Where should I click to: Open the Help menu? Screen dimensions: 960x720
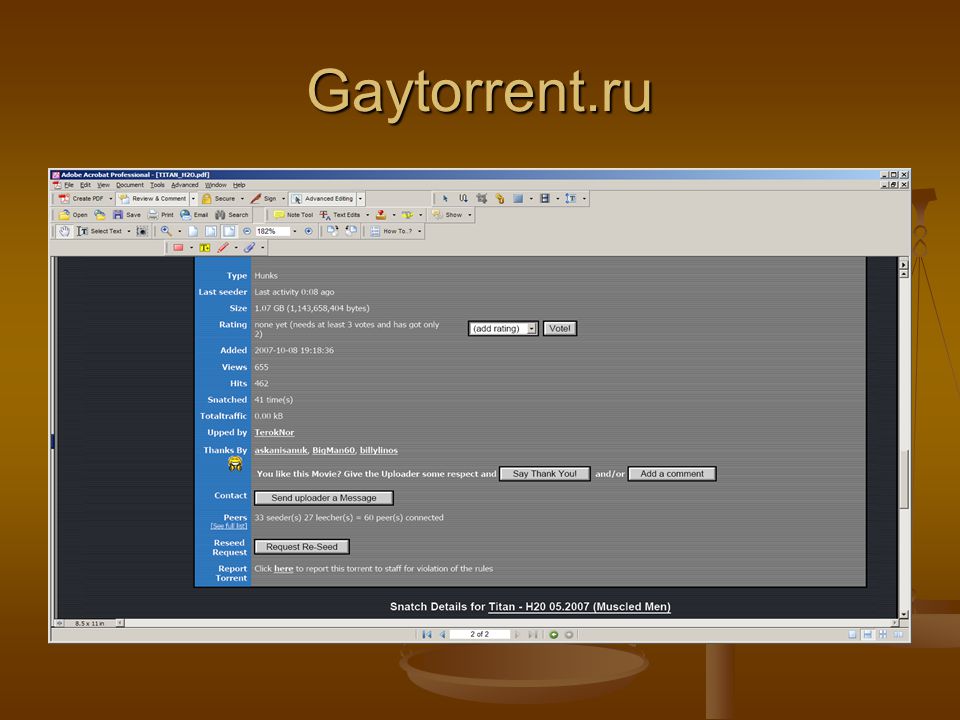tap(239, 184)
